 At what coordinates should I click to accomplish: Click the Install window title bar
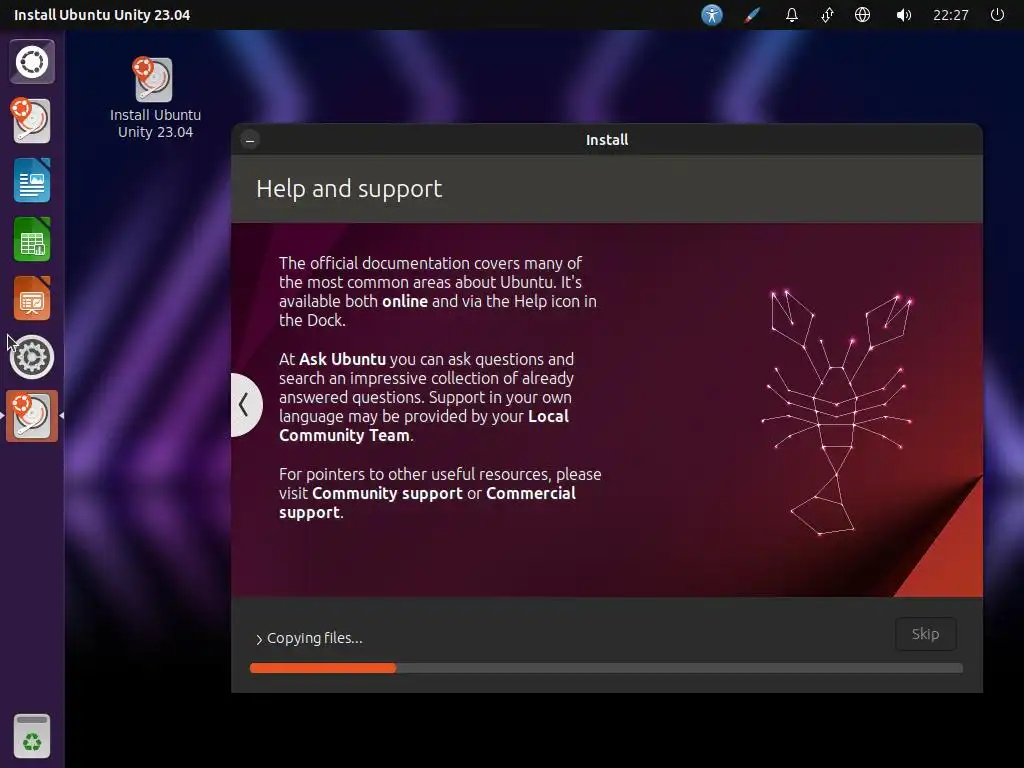(x=607, y=140)
